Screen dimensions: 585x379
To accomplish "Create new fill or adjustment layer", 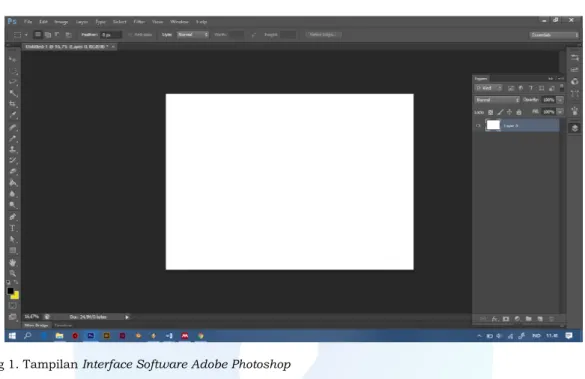I will point(517,319).
